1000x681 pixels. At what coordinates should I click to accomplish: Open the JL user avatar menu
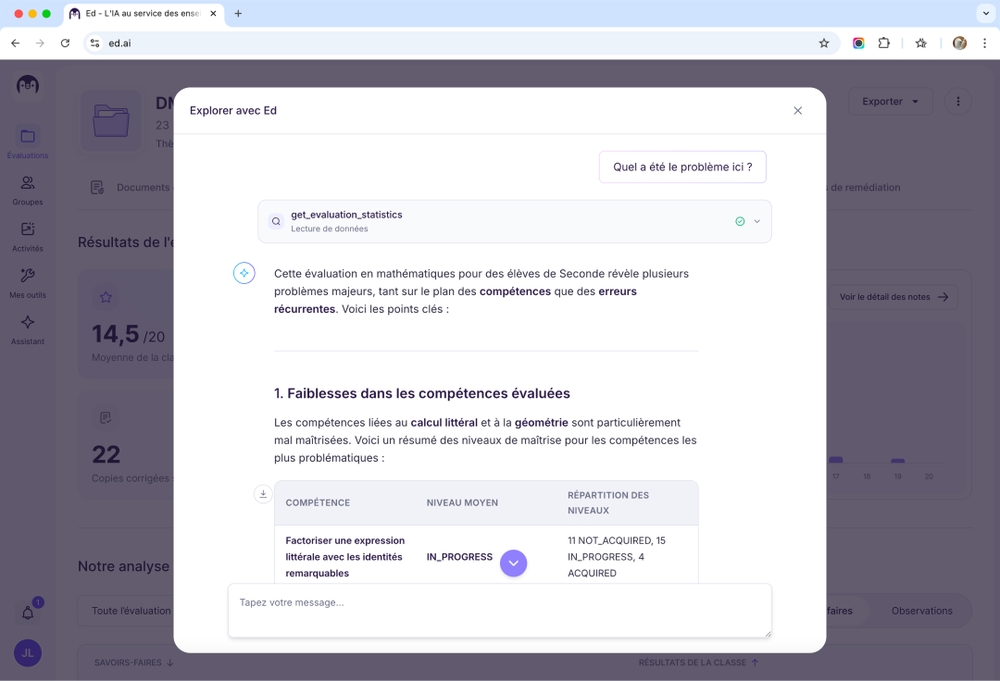coord(27,653)
